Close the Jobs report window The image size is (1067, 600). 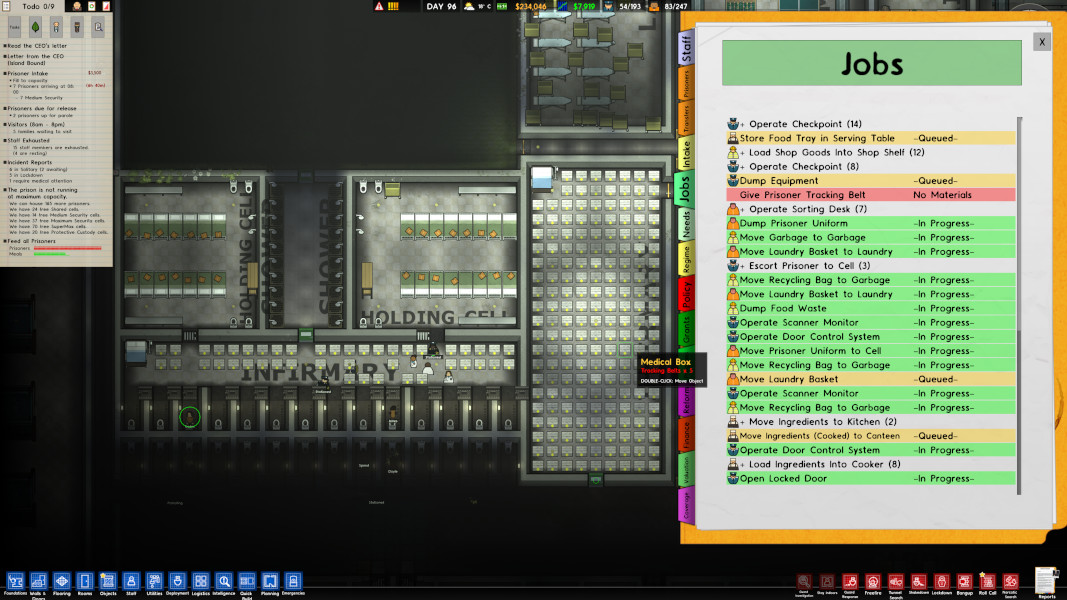1042,42
